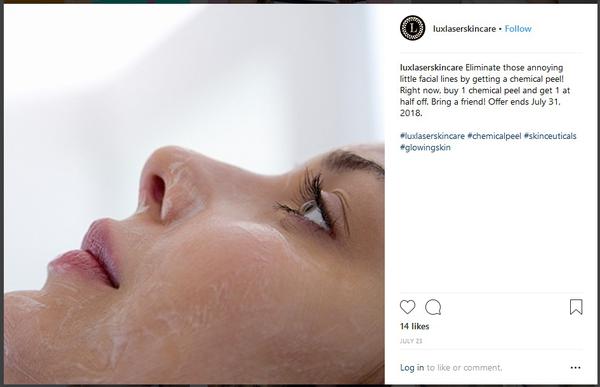Open the three-dot more options menu
This screenshot has height=387, width=600.
pyautogui.click(x=576, y=367)
